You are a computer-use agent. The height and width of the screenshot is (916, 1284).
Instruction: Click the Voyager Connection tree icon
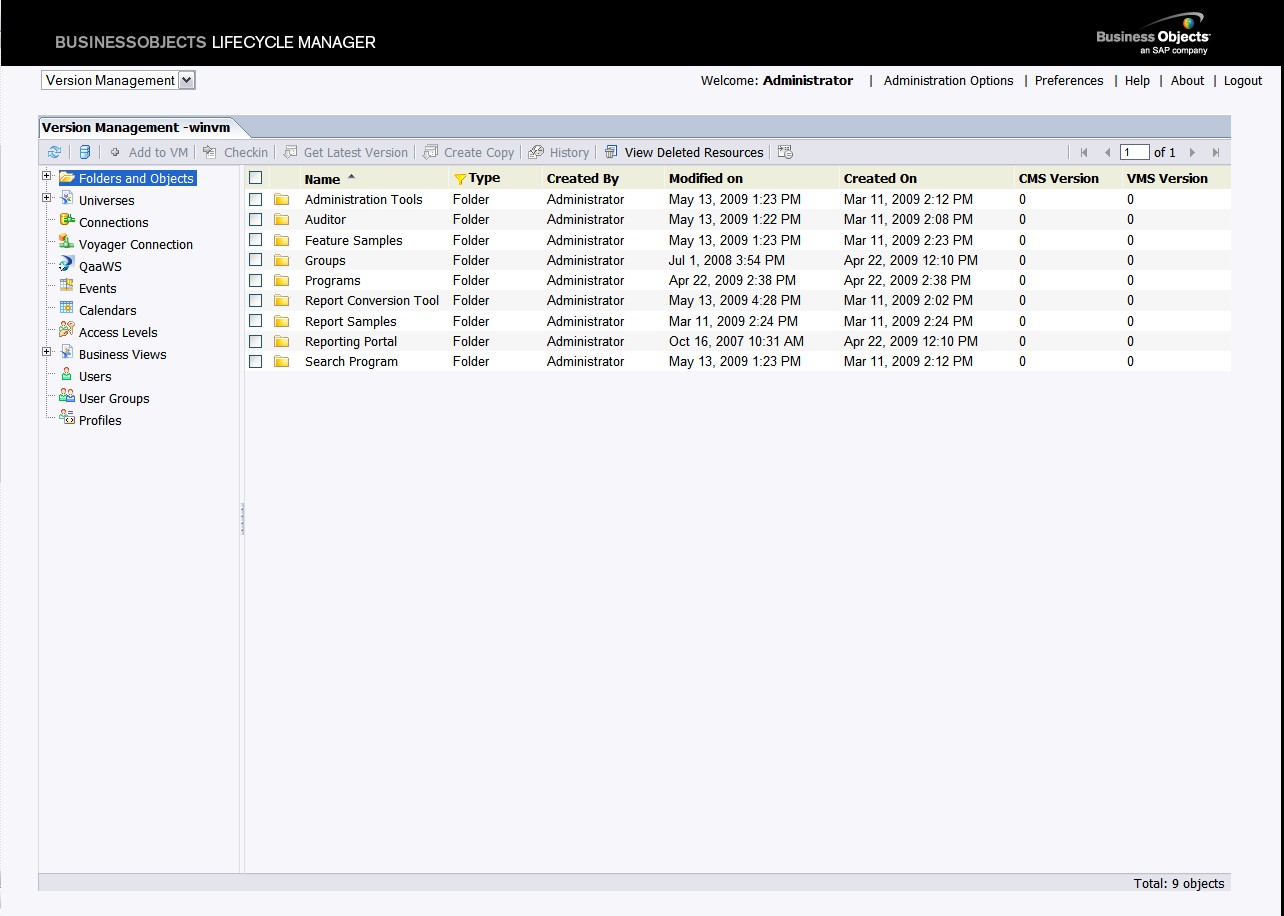66,243
